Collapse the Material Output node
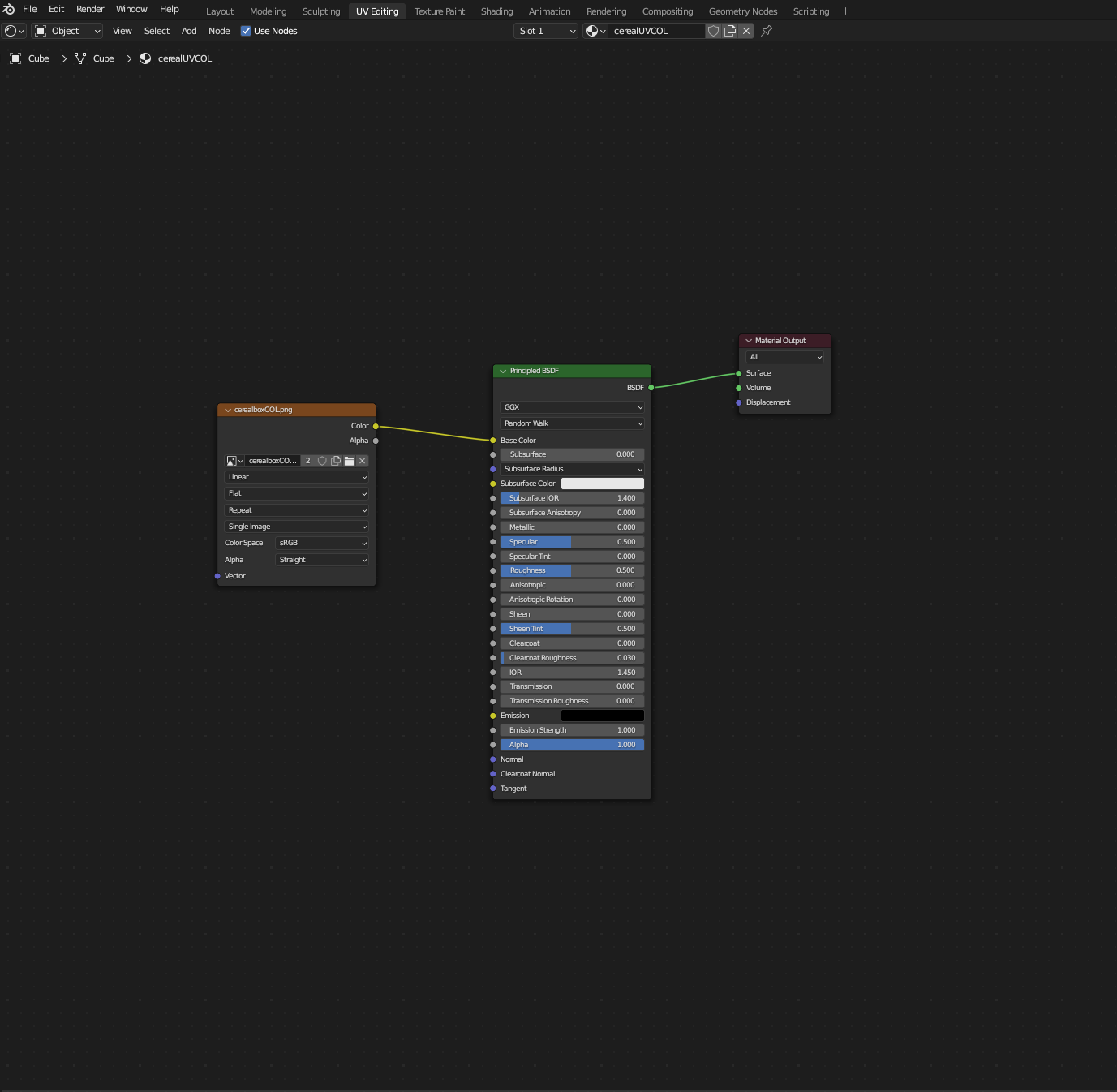1117x1092 pixels. pos(749,341)
